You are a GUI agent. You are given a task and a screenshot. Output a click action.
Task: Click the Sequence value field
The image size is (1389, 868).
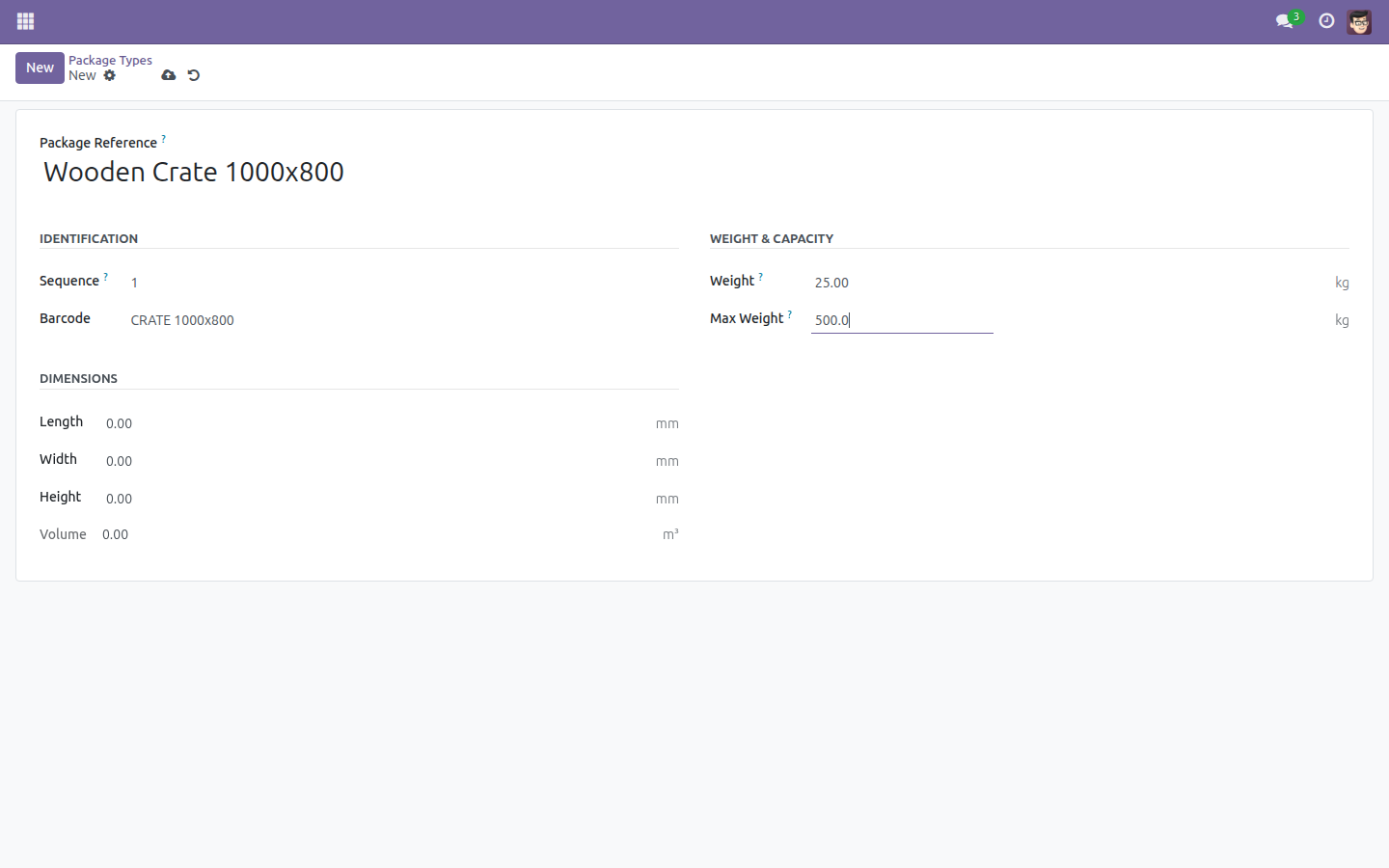click(403, 283)
